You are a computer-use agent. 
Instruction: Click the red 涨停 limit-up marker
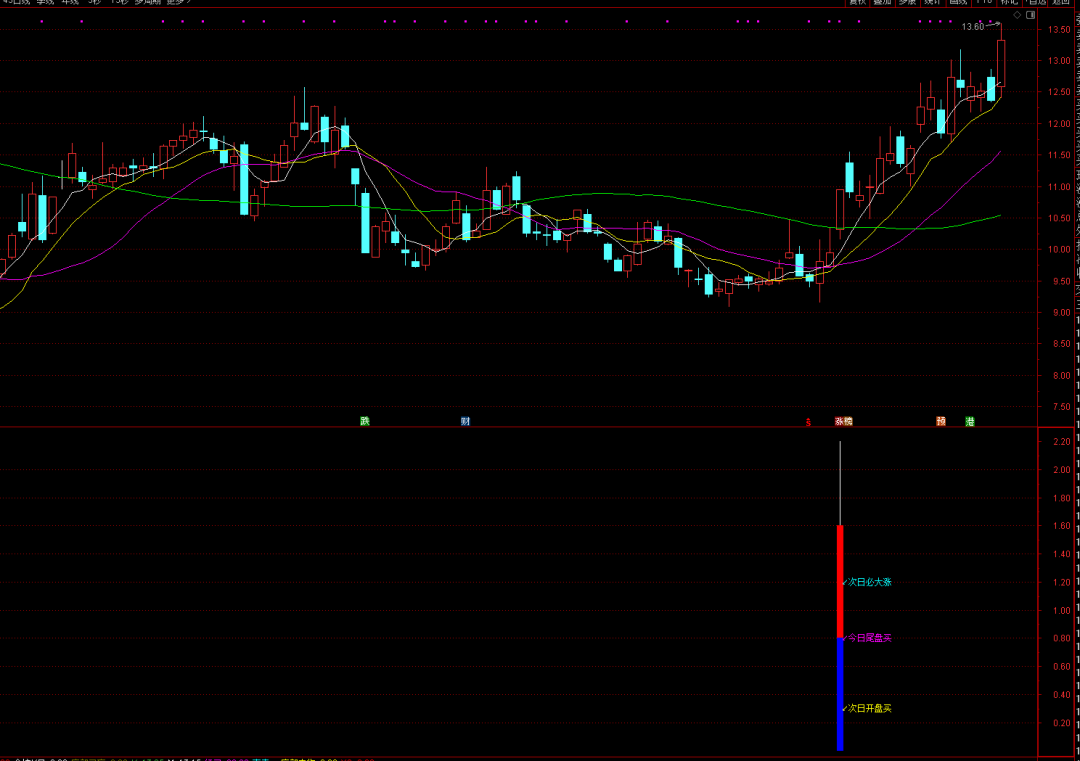point(844,421)
